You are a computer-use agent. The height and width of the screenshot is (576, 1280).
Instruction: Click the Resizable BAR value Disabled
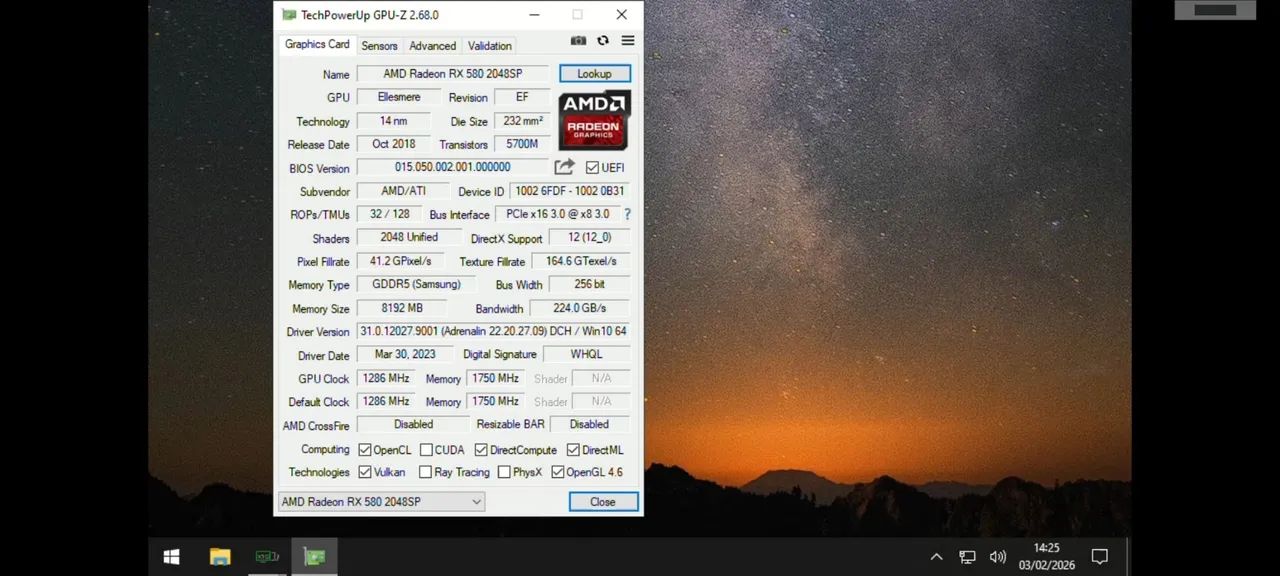tap(590, 424)
